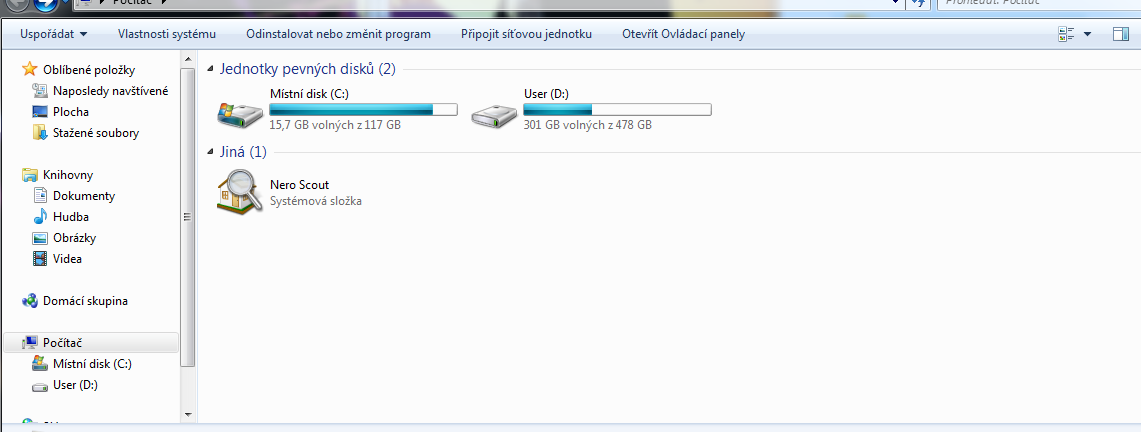The height and width of the screenshot is (432, 1141).
Task: Select the Místní disk (C:) drive icon
Action: point(240,113)
